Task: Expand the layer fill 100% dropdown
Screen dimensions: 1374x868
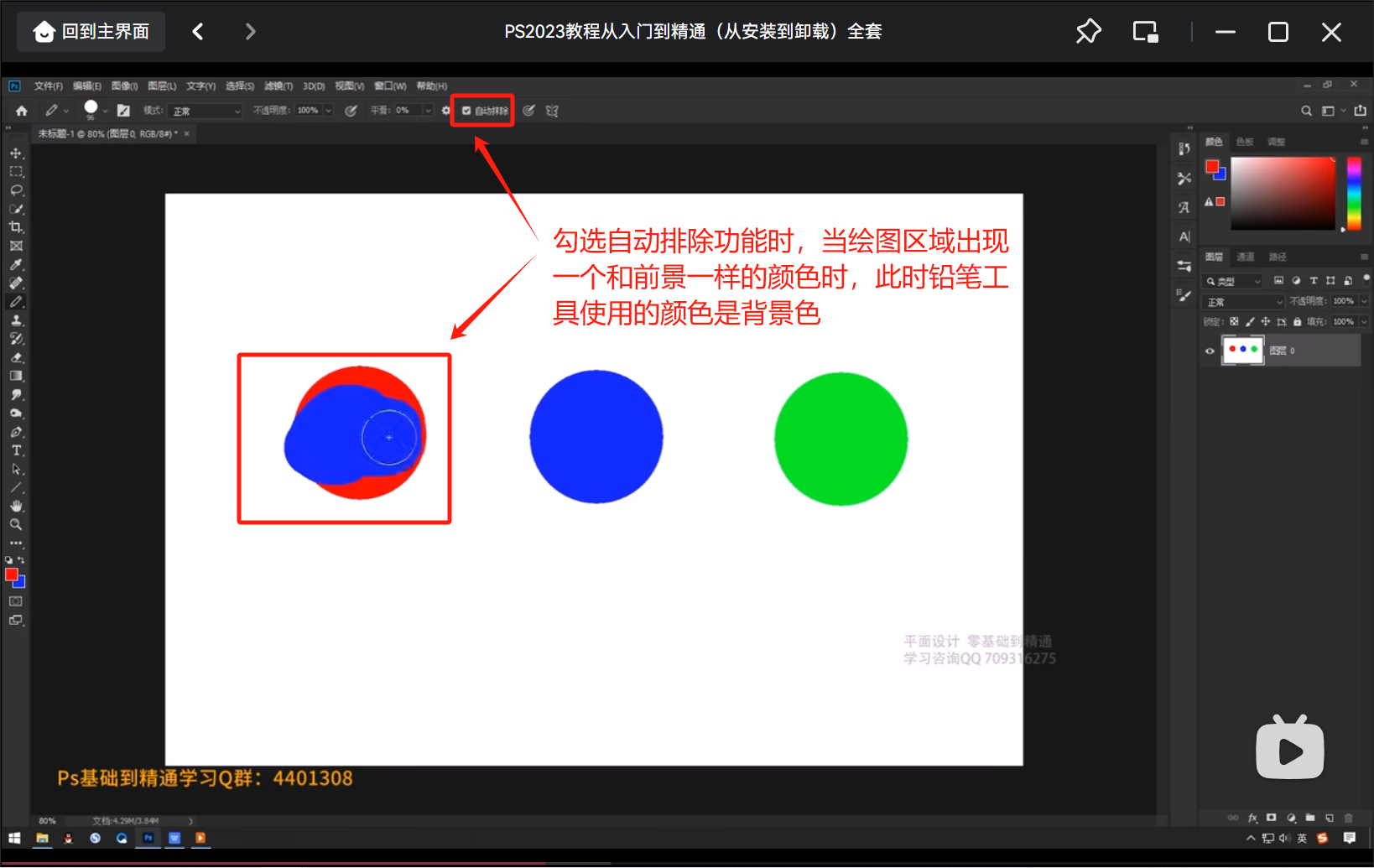Action: [1365, 321]
